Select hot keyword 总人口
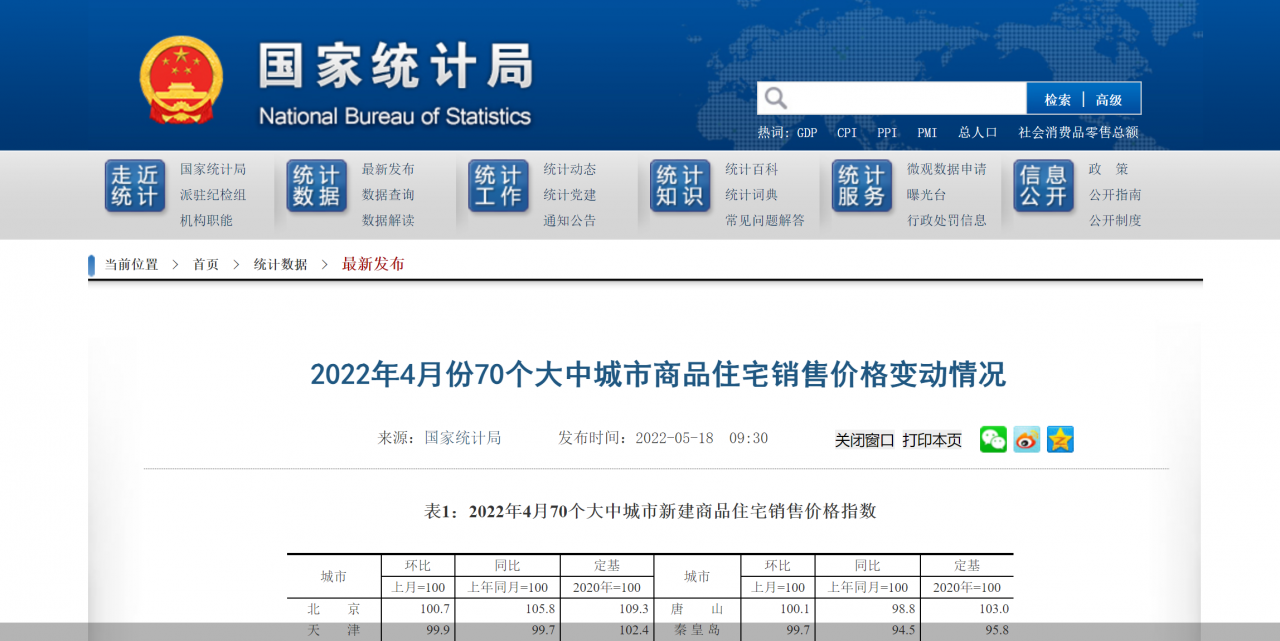 978,132
